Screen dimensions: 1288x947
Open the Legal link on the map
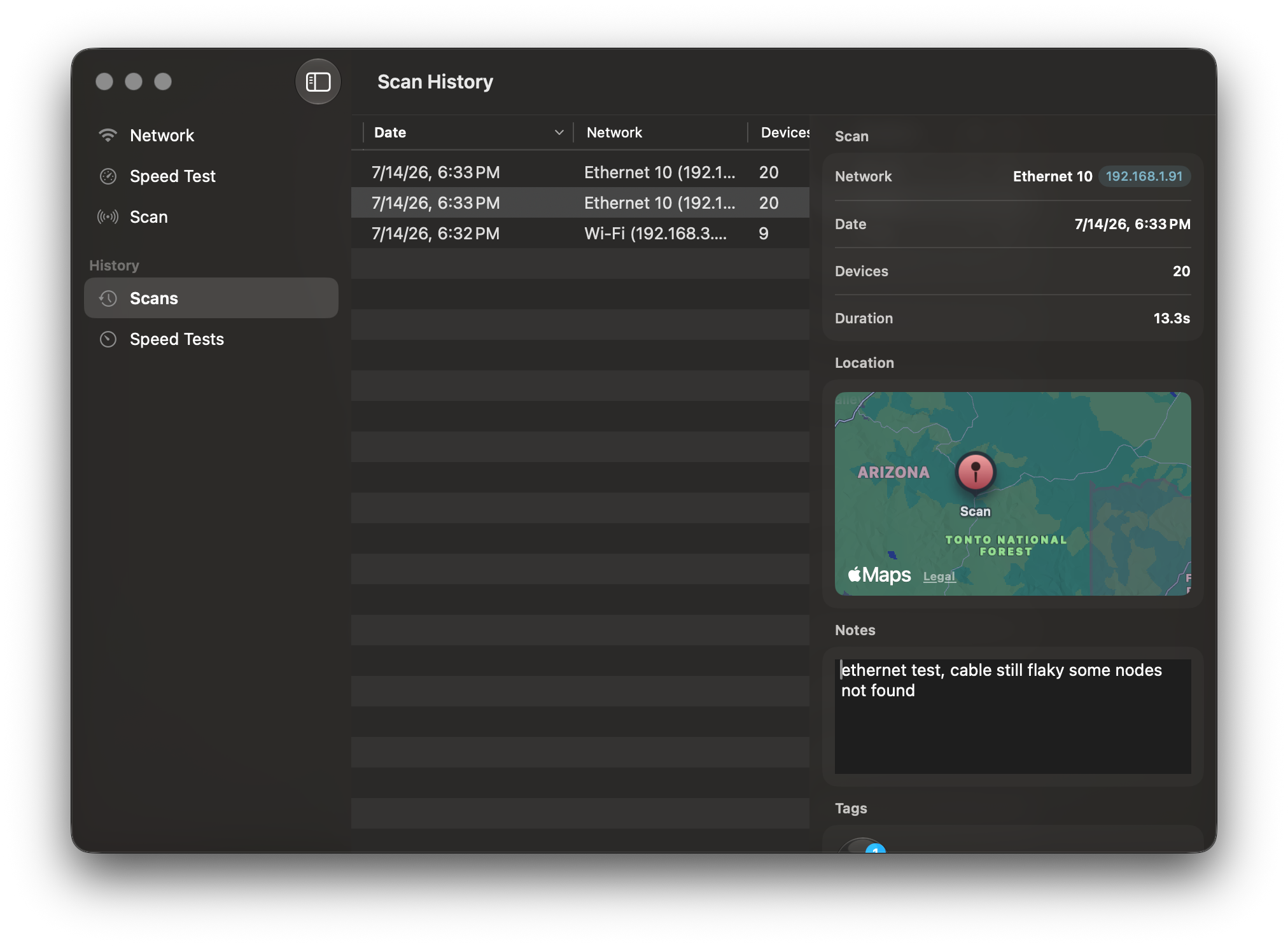pyautogui.click(x=939, y=576)
